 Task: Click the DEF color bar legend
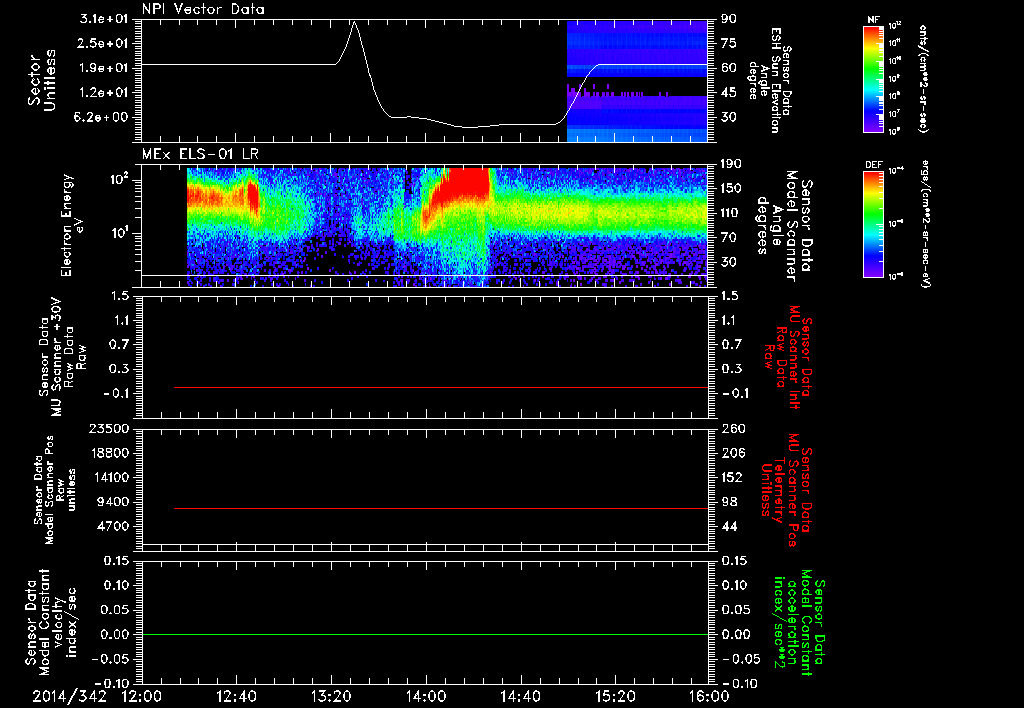pyautogui.click(x=874, y=224)
